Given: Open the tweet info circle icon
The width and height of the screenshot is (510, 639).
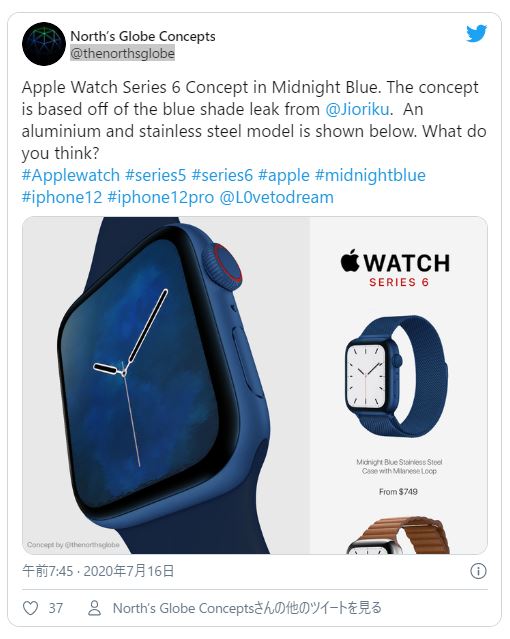Looking at the screenshot, I should tap(478, 571).
